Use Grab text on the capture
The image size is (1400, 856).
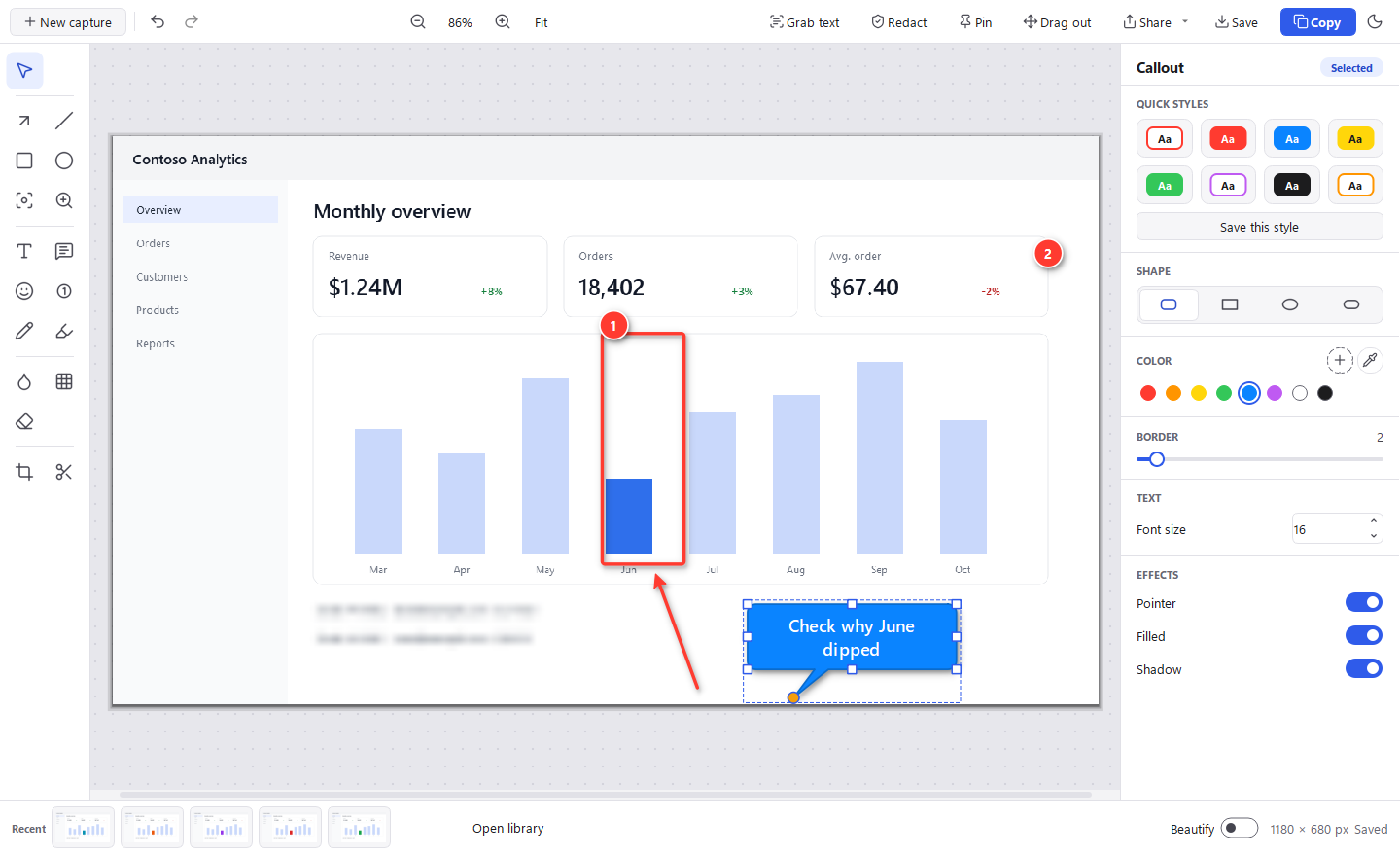805,22
